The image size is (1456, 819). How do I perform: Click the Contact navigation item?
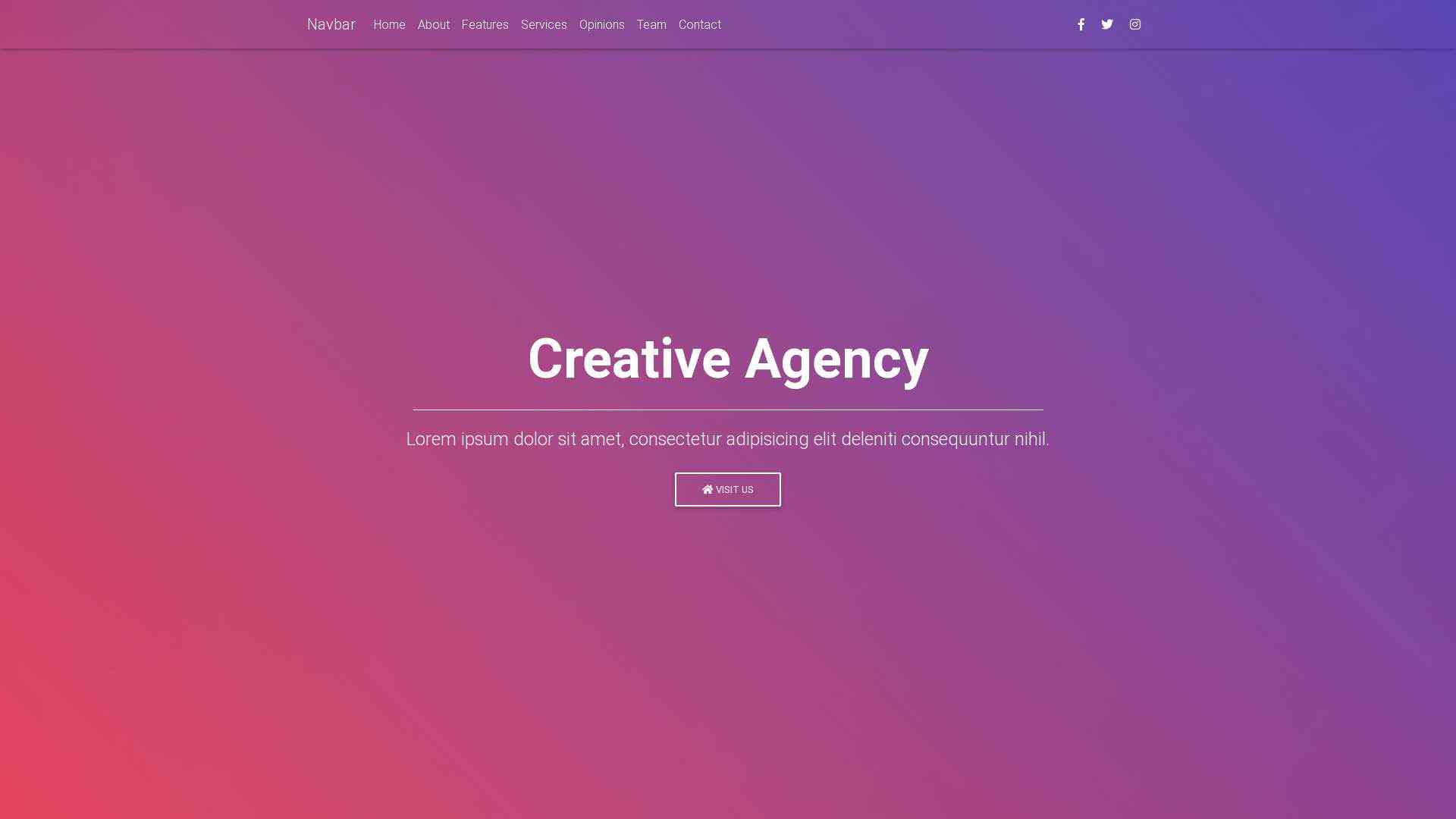(700, 24)
